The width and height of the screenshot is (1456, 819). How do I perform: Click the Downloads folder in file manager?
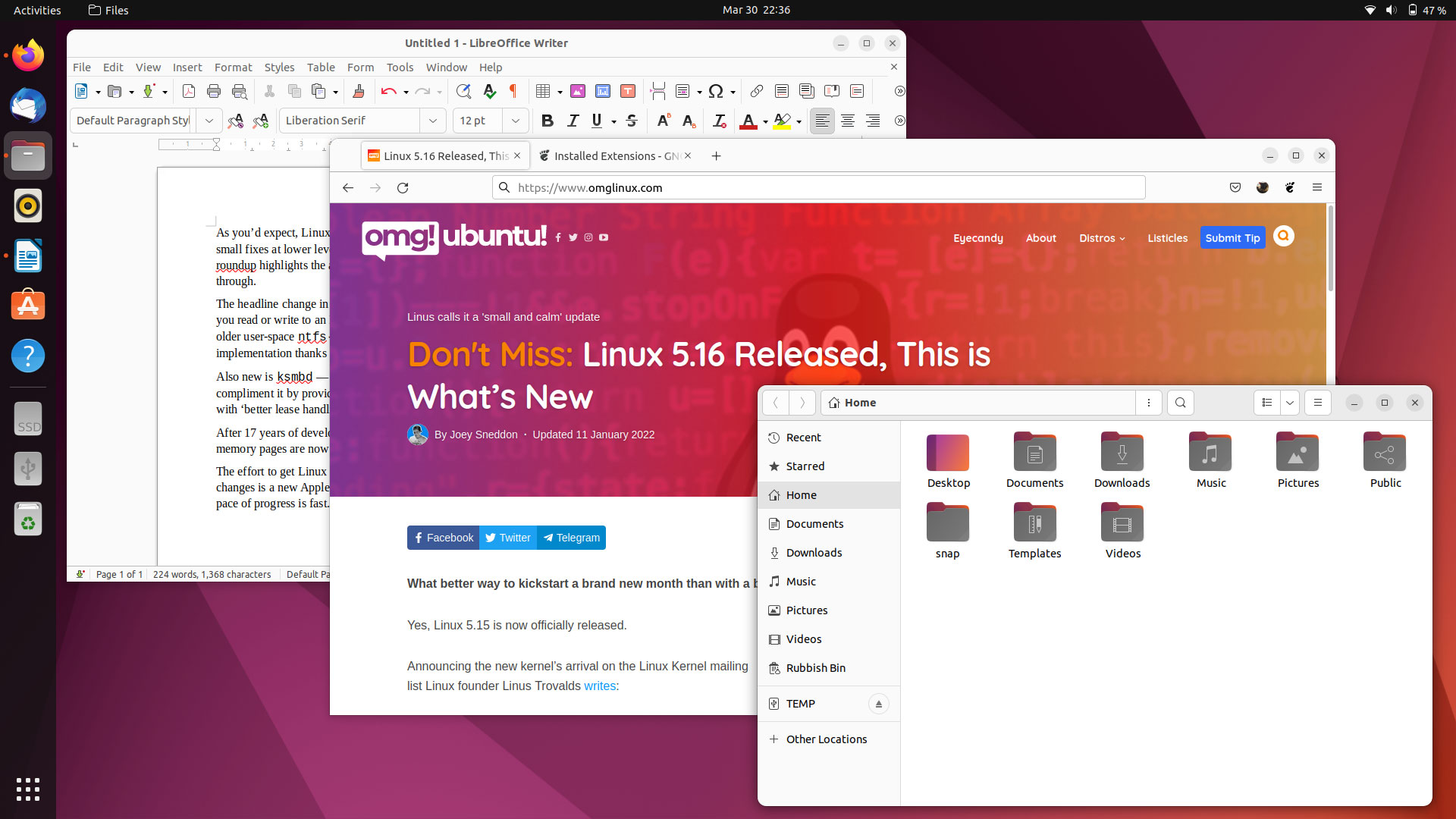1122,461
